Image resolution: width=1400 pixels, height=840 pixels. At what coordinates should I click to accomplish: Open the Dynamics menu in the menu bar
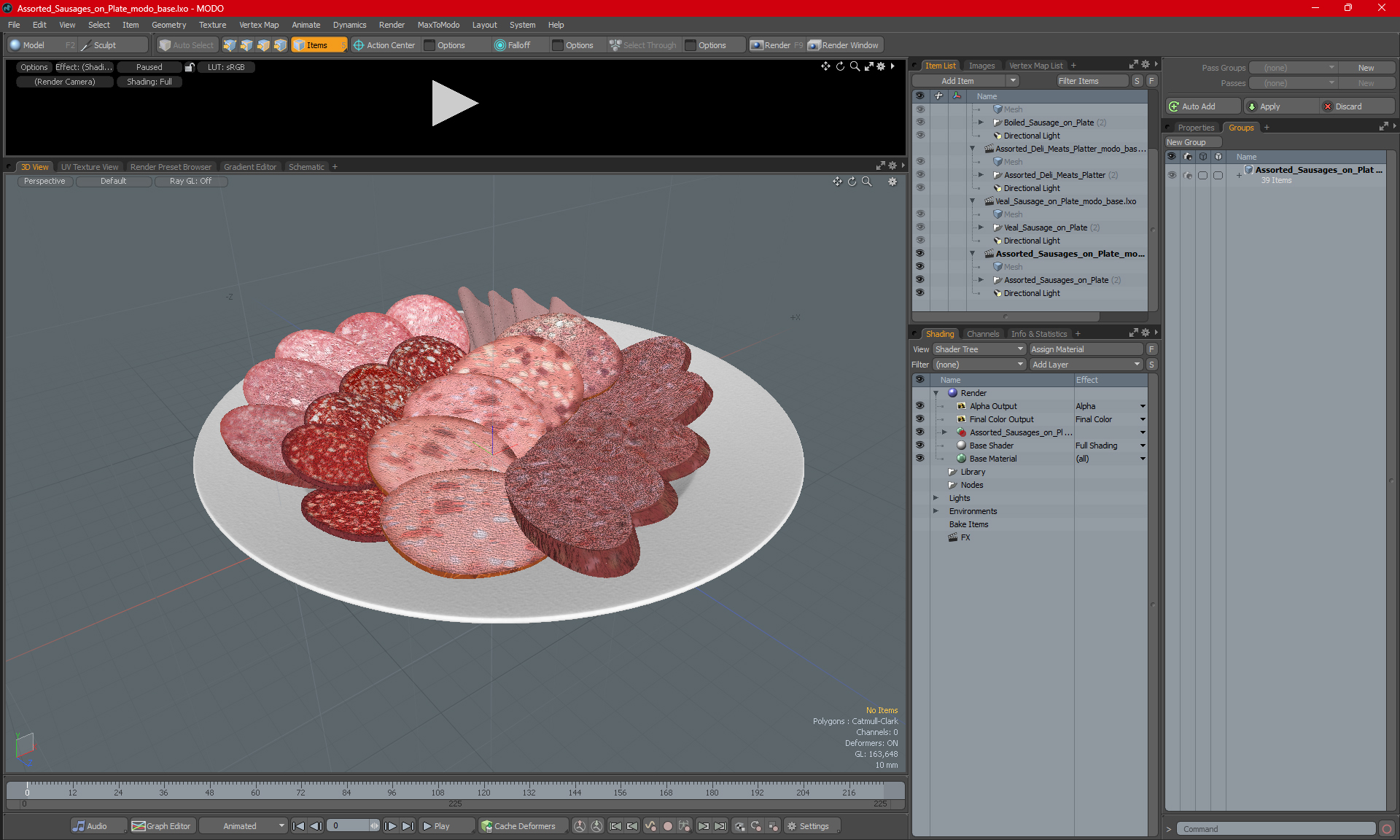click(351, 24)
